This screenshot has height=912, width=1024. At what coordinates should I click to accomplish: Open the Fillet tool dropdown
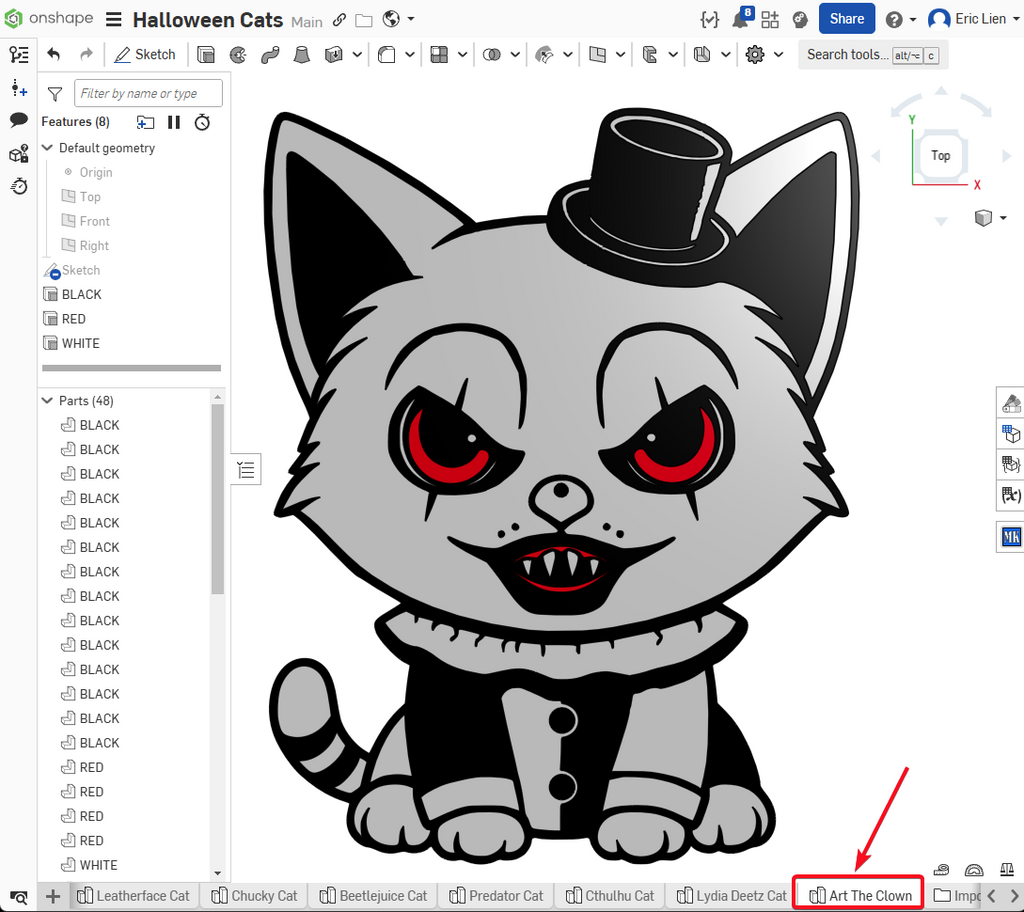click(x=409, y=54)
